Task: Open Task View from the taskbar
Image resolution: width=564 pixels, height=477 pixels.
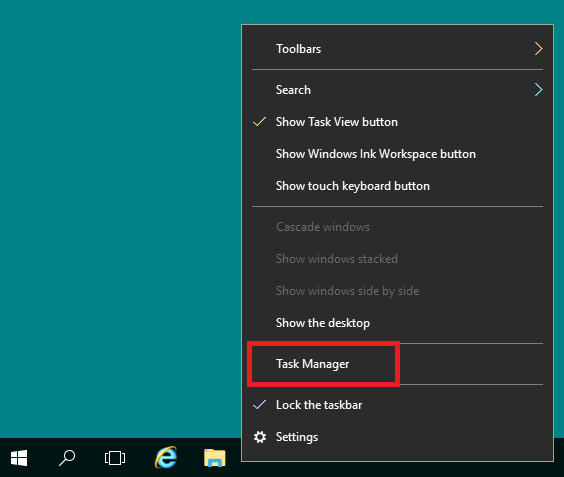Action: (x=115, y=458)
